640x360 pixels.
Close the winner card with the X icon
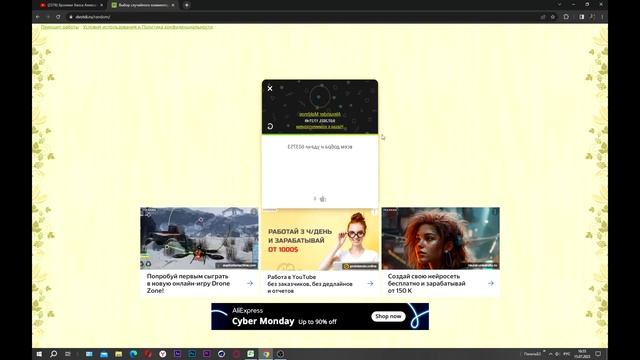pos(270,88)
